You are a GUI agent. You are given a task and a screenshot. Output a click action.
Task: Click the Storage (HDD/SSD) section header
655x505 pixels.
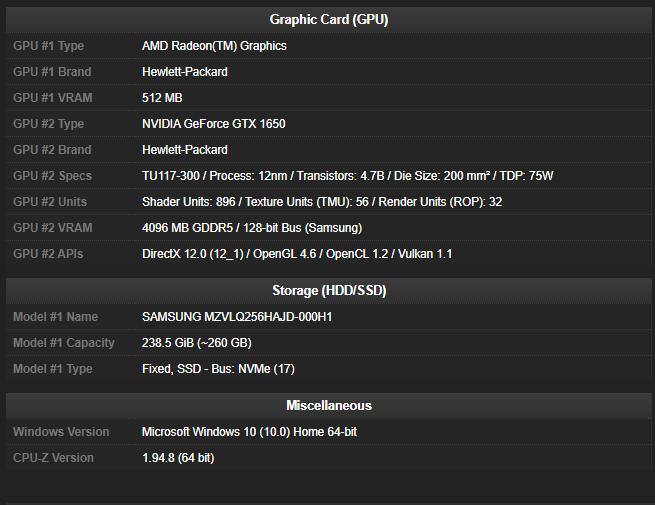click(x=328, y=291)
